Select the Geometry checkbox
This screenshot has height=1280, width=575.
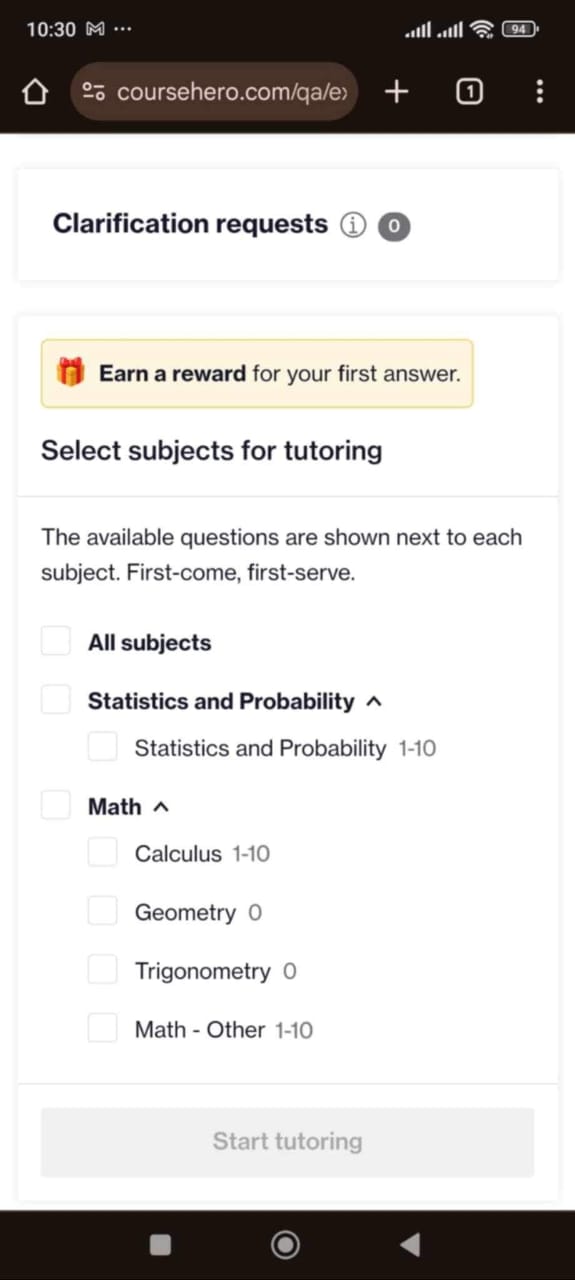[103, 911]
